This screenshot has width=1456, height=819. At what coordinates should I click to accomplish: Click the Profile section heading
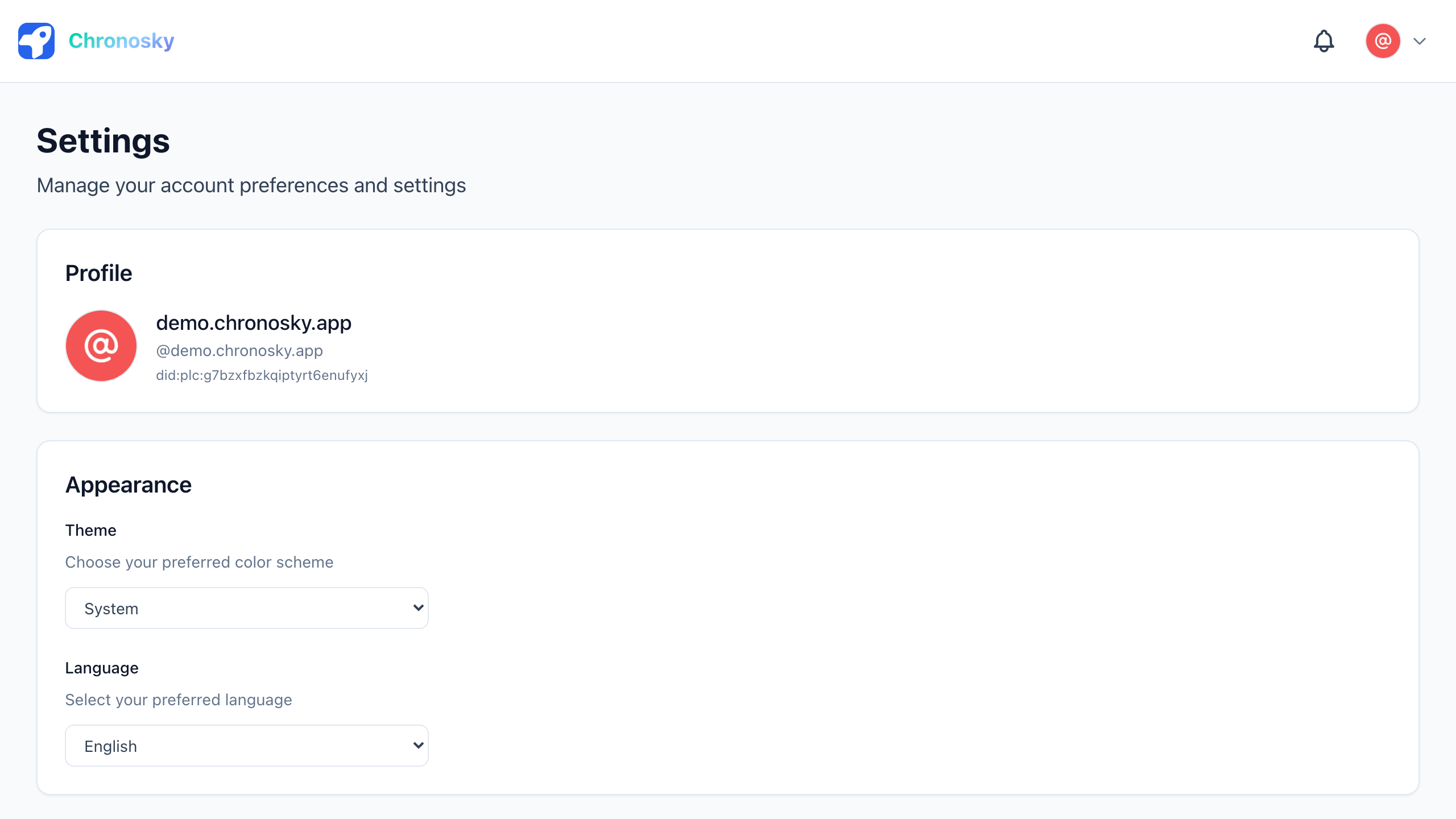tap(99, 274)
